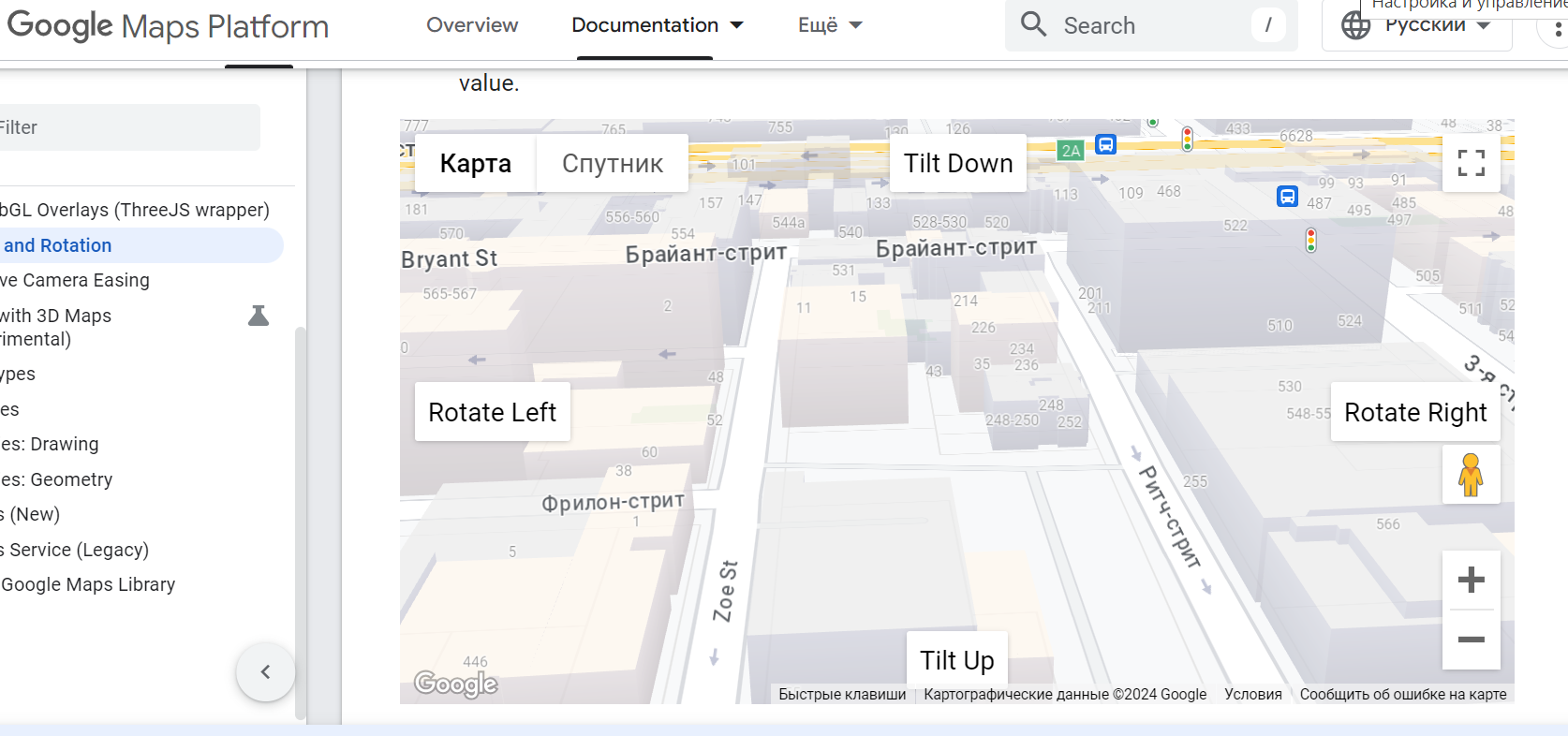Click the Tilt Down button
This screenshot has width=1568, height=736.
[958, 163]
